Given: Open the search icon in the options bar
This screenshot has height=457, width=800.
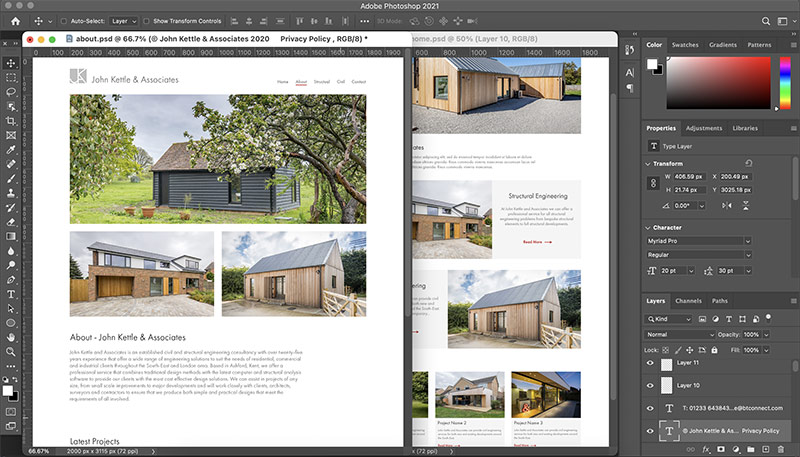Looking at the screenshot, I should (766, 21).
